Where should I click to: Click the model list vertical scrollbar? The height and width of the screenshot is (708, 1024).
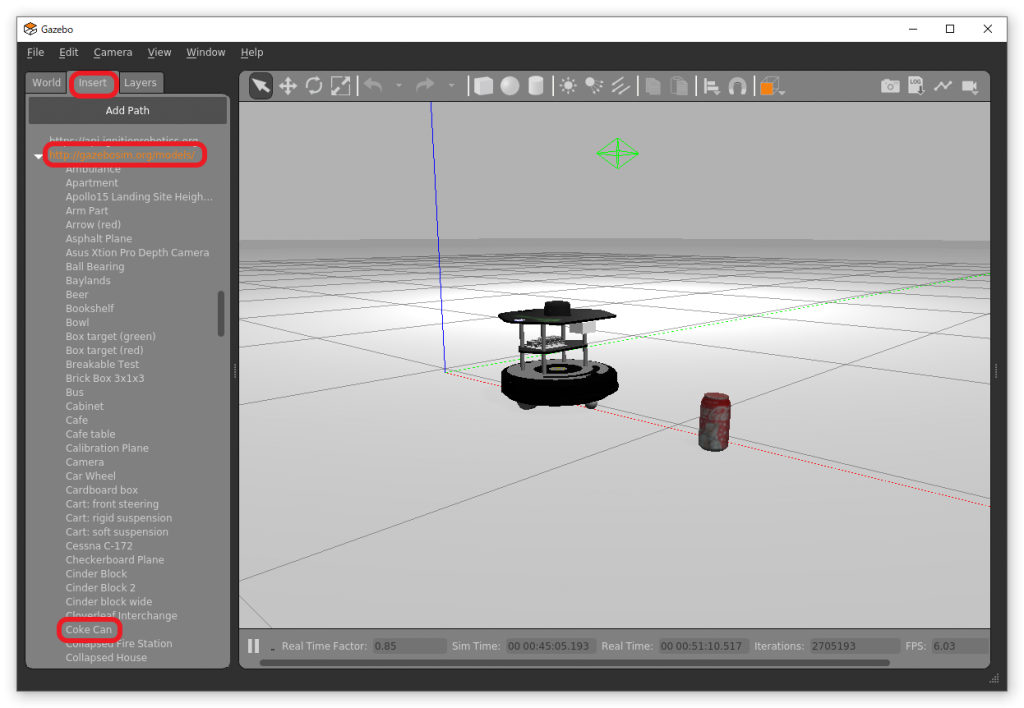point(221,313)
